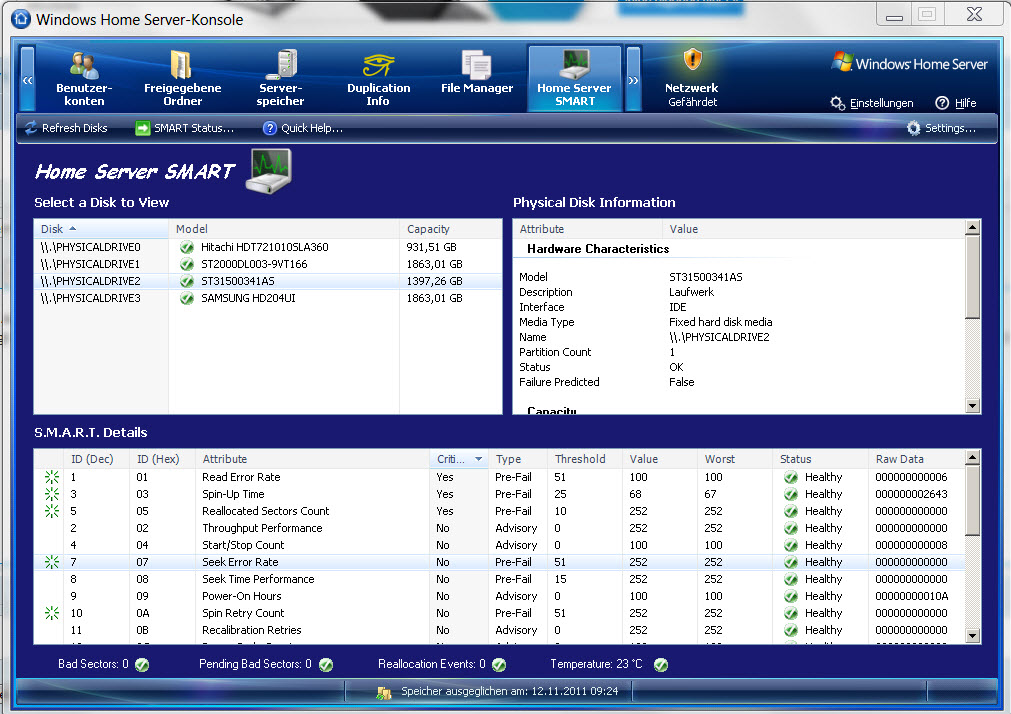Select disk \\.\PHYSICALDRIVE0

(268, 247)
